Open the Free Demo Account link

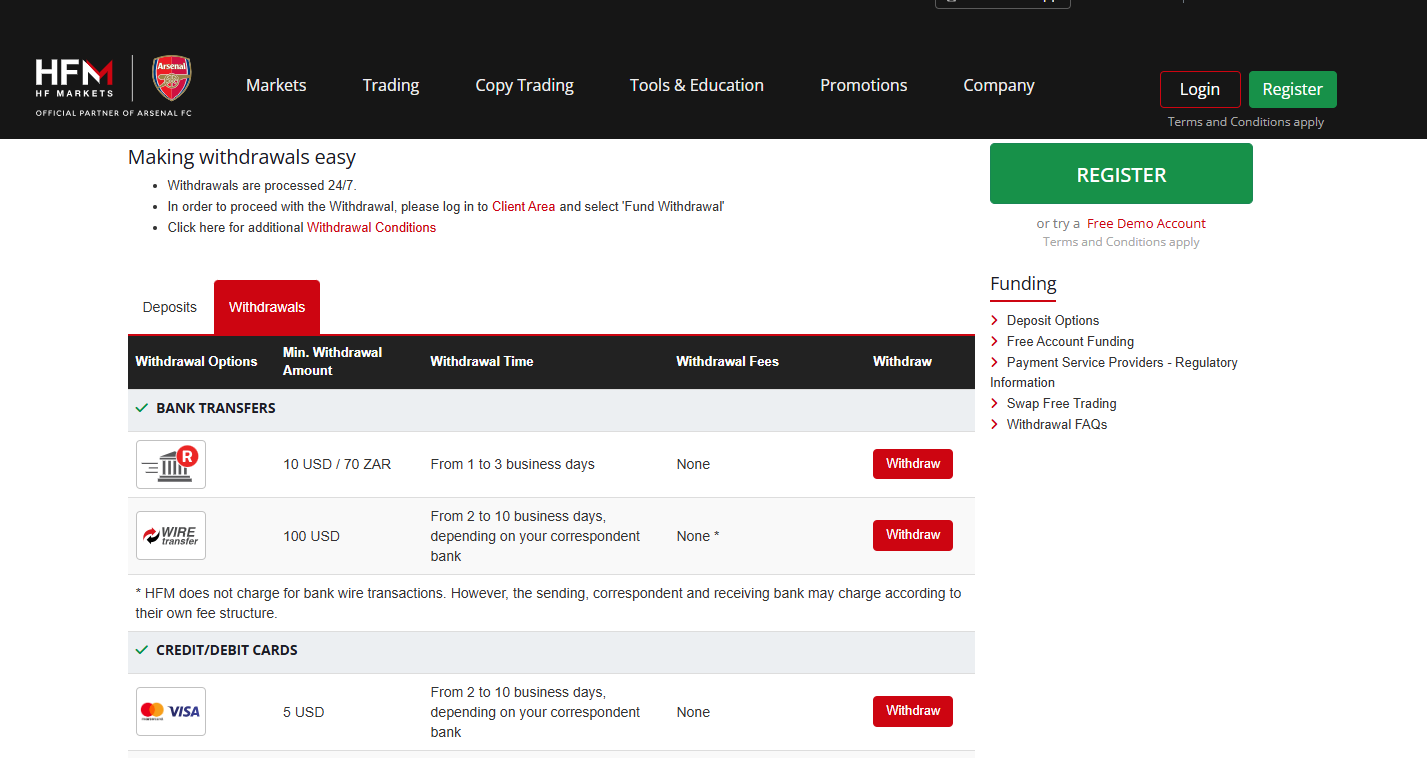tap(1146, 224)
